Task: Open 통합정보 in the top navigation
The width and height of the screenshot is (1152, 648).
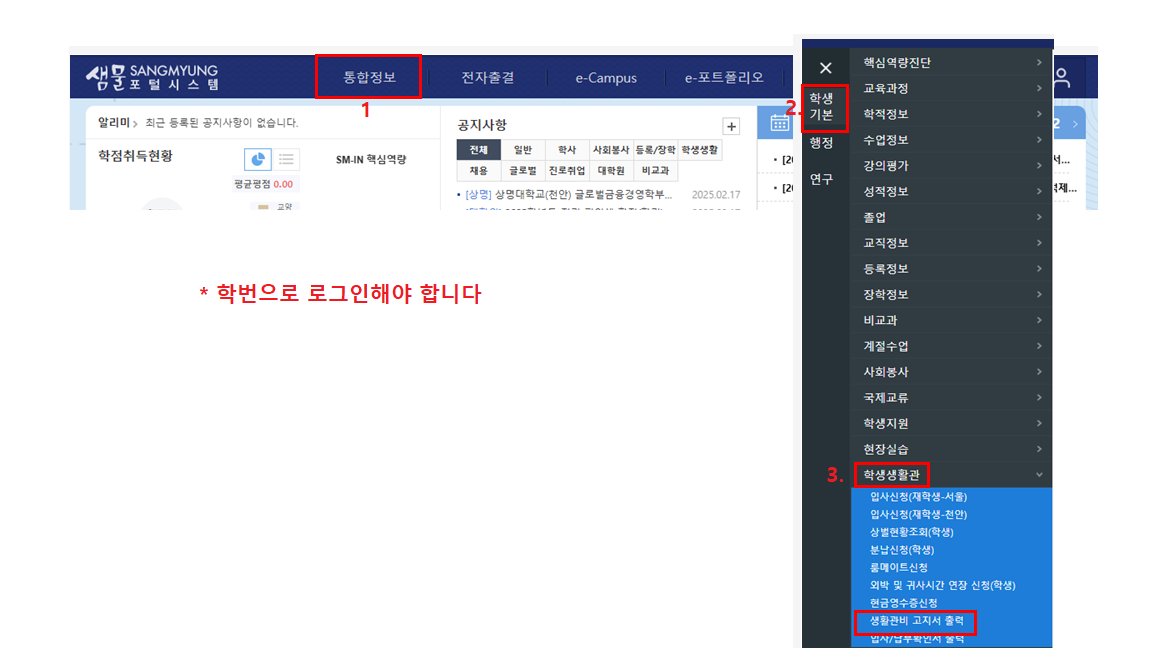Action: tap(369, 77)
